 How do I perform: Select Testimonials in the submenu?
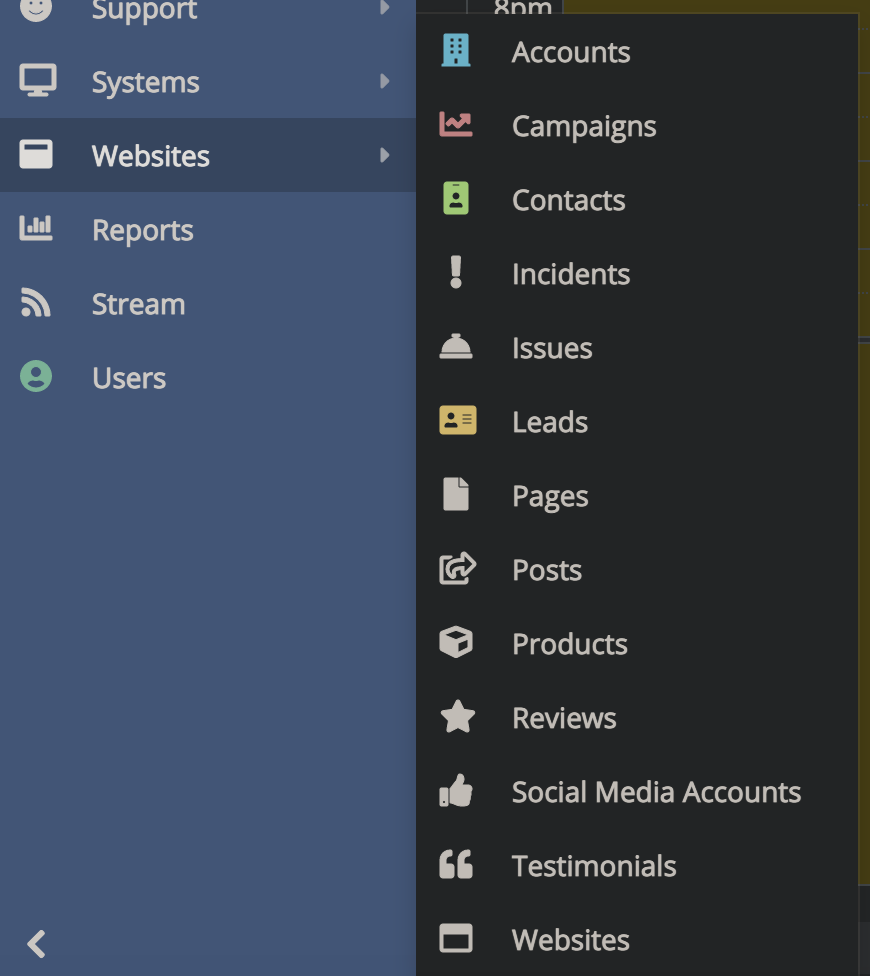pyautogui.click(x=593, y=866)
